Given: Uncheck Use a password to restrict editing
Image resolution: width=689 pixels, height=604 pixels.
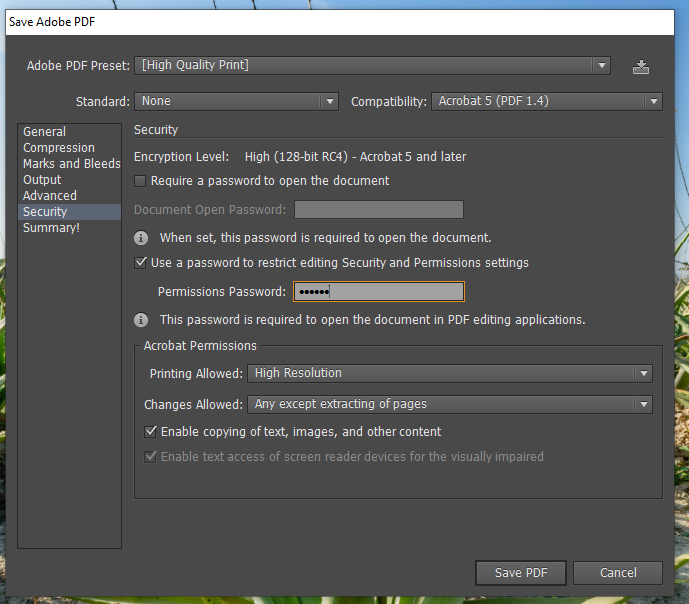Looking at the screenshot, I should pos(140,263).
